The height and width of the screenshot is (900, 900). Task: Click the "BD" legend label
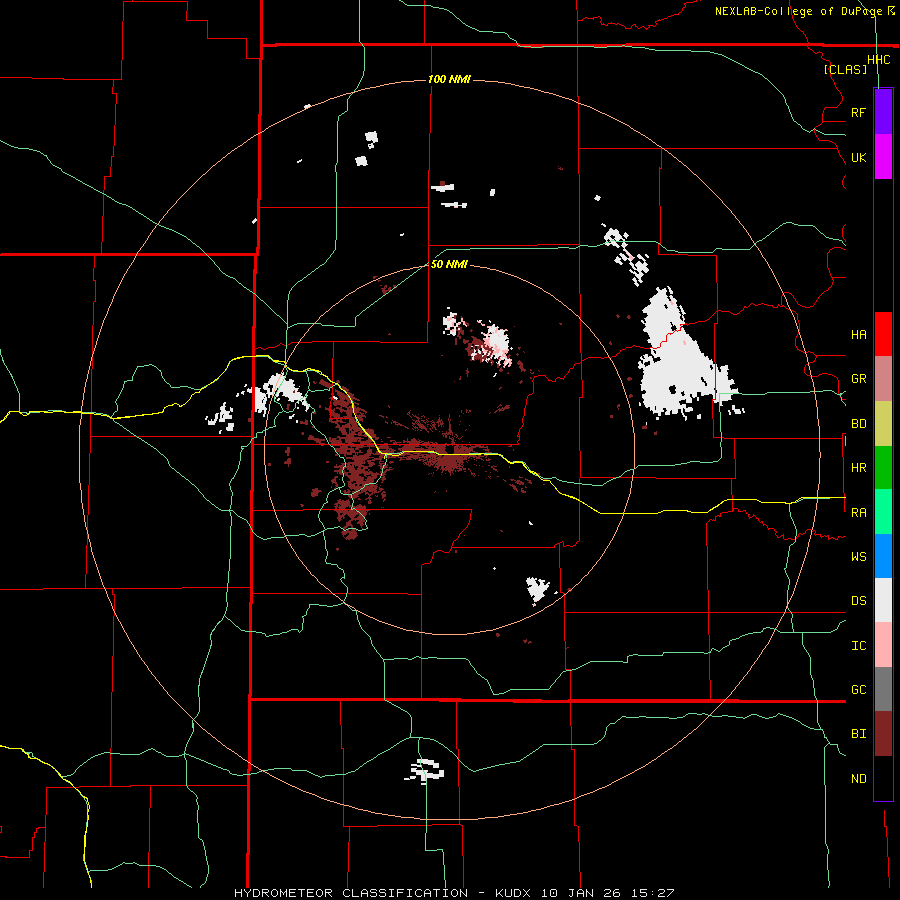pyautogui.click(x=858, y=424)
